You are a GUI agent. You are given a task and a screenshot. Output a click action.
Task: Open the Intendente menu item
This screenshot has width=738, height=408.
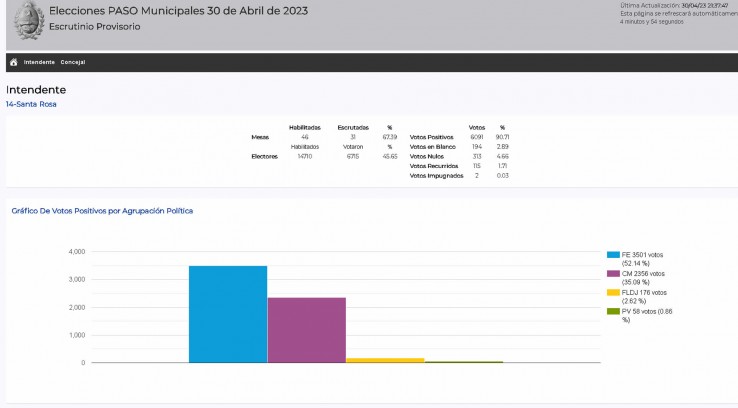click(39, 62)
